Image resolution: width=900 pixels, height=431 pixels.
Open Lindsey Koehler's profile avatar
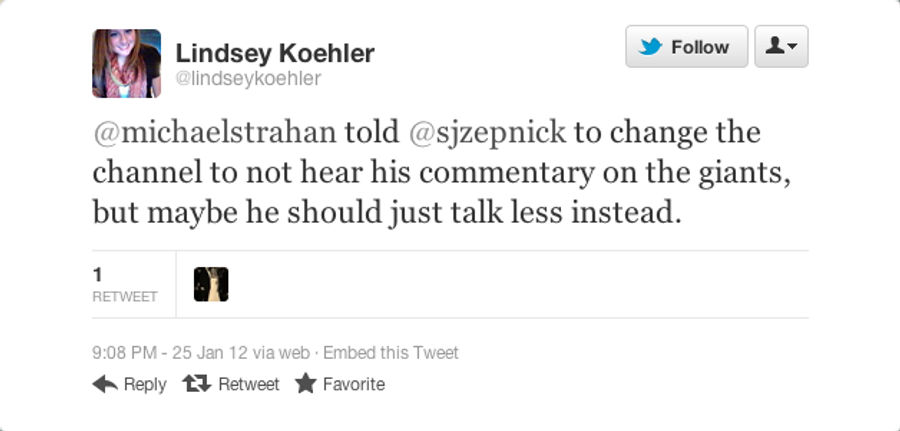[126, 63]
